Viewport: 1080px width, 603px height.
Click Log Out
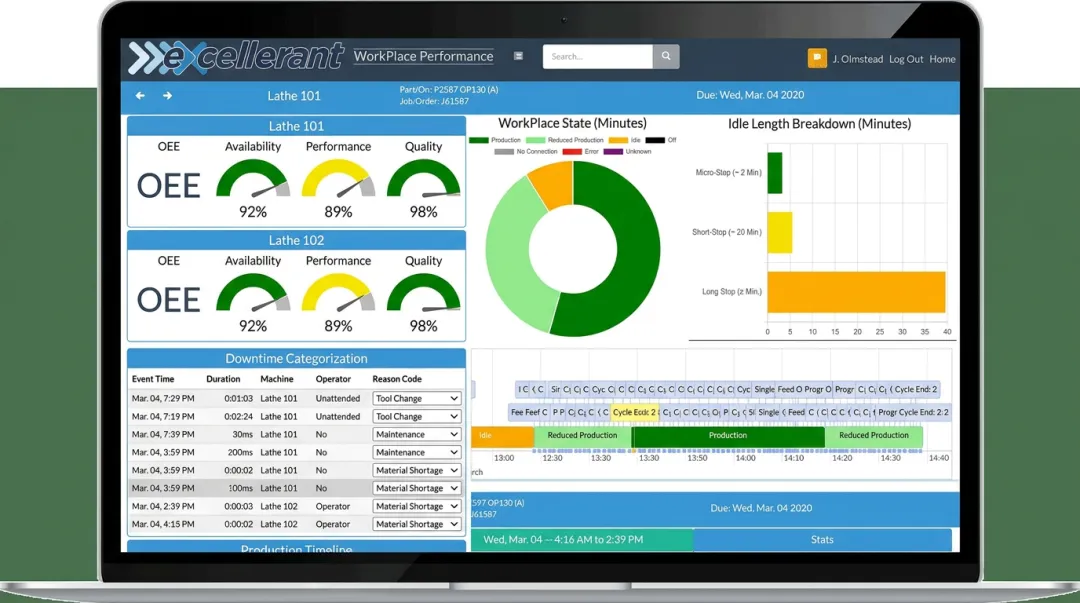tap(906, 59)
